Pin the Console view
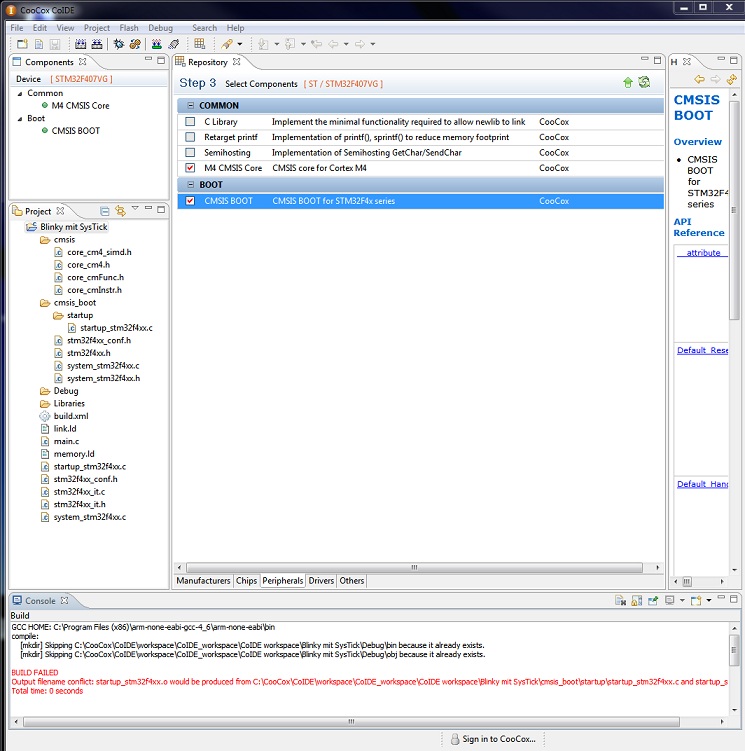 653,601
